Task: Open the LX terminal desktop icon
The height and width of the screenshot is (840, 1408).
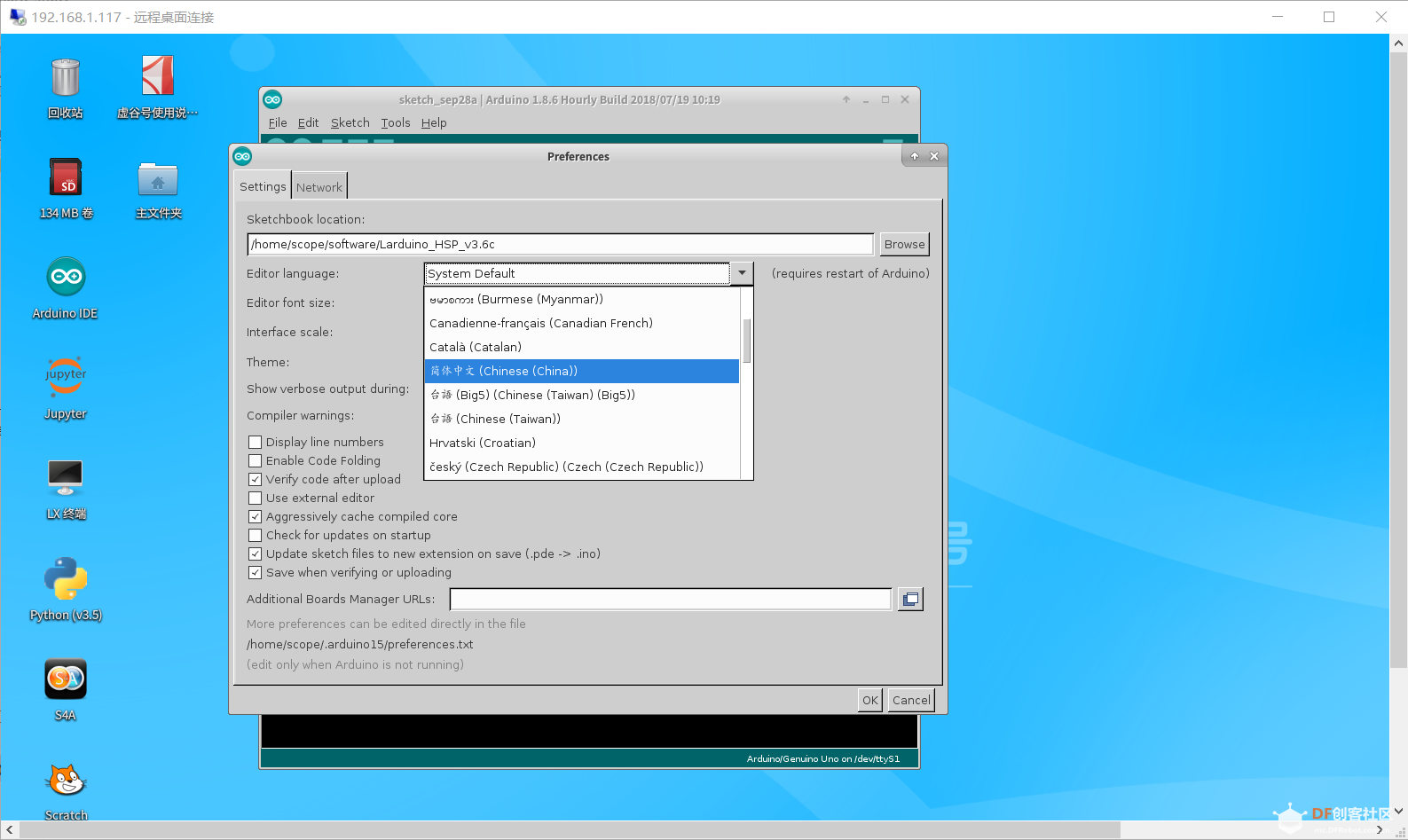Action: click(66, 478)
